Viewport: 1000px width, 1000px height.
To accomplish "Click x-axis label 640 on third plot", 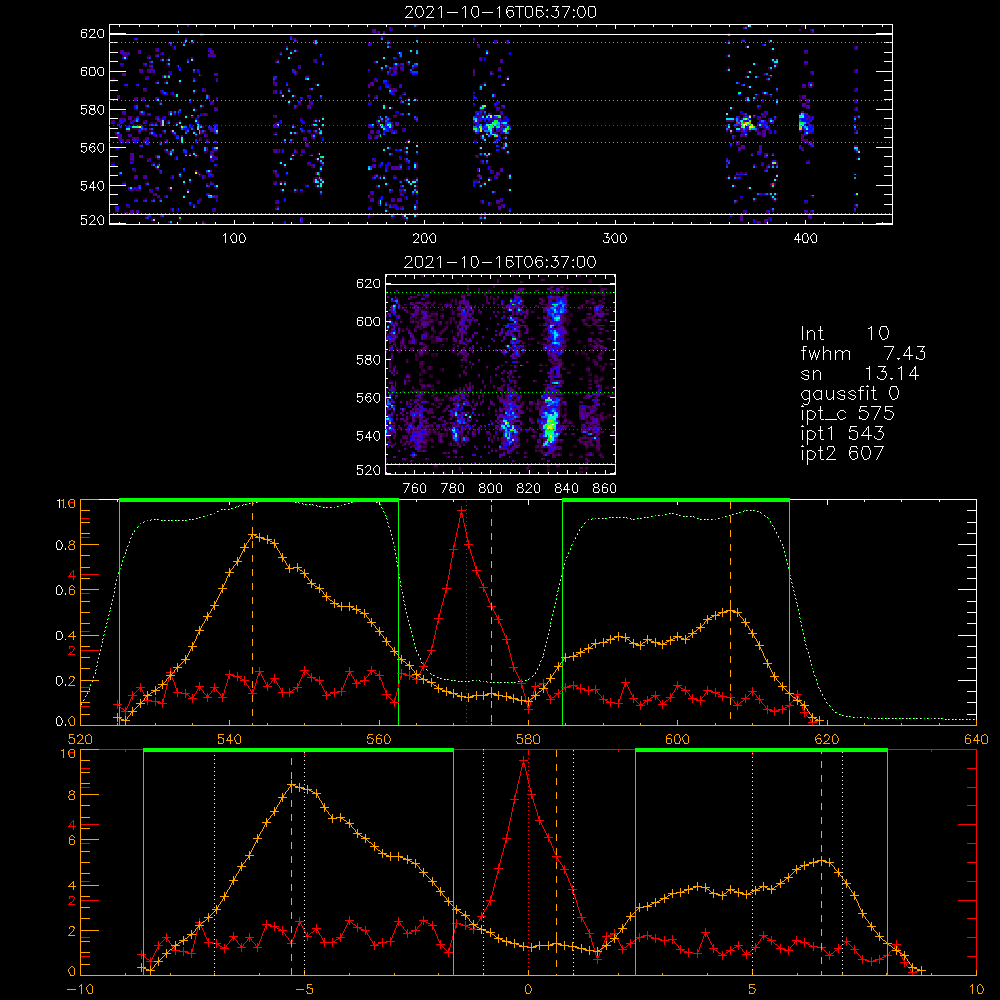I will 976,740.
